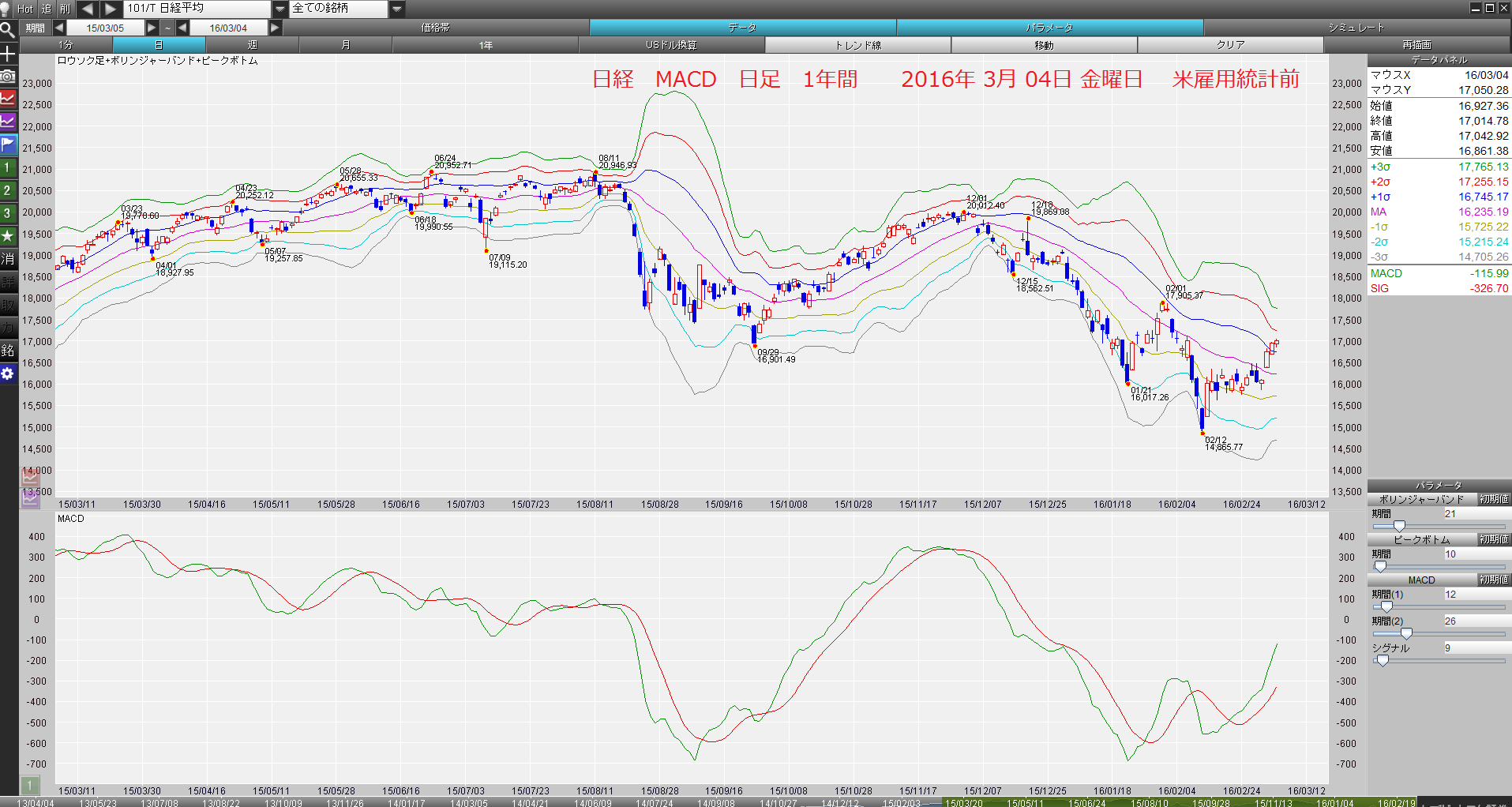
Task: Step end date 16/03/04 backward
Action: tap(182, 28)
